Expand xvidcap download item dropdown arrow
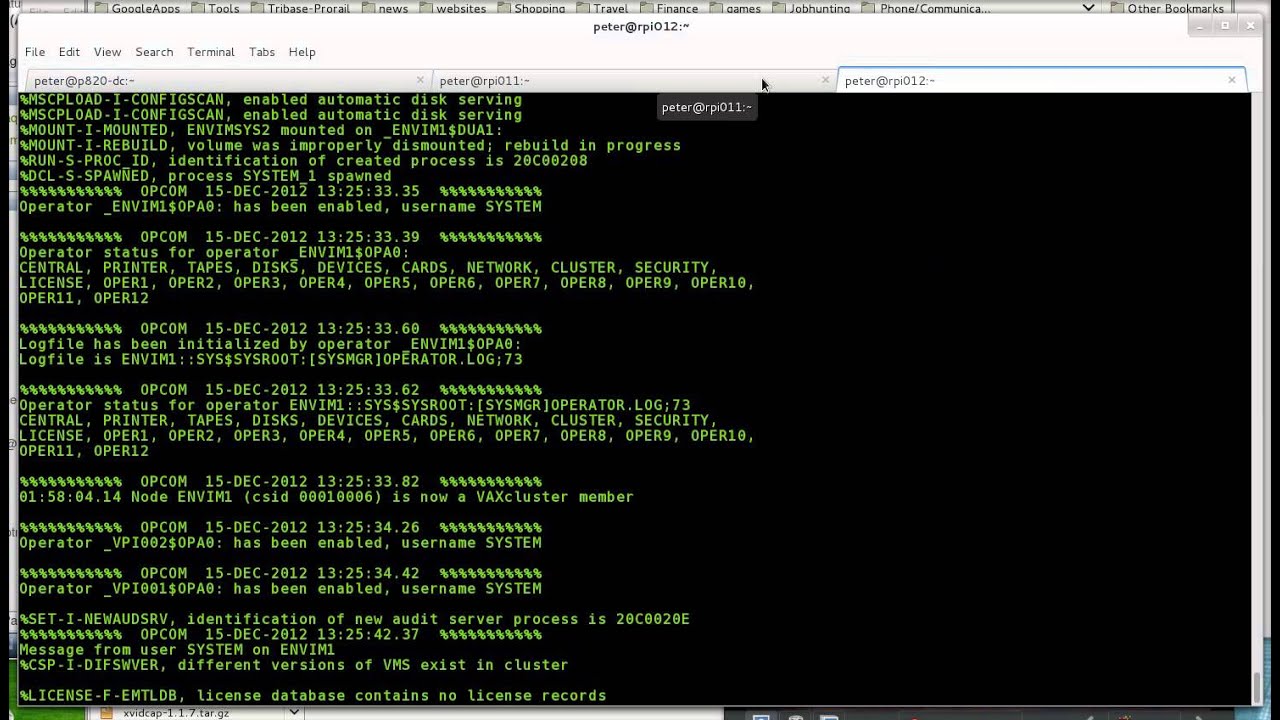The height and width of the screenshot is (720, 1280). pos(294,713)
